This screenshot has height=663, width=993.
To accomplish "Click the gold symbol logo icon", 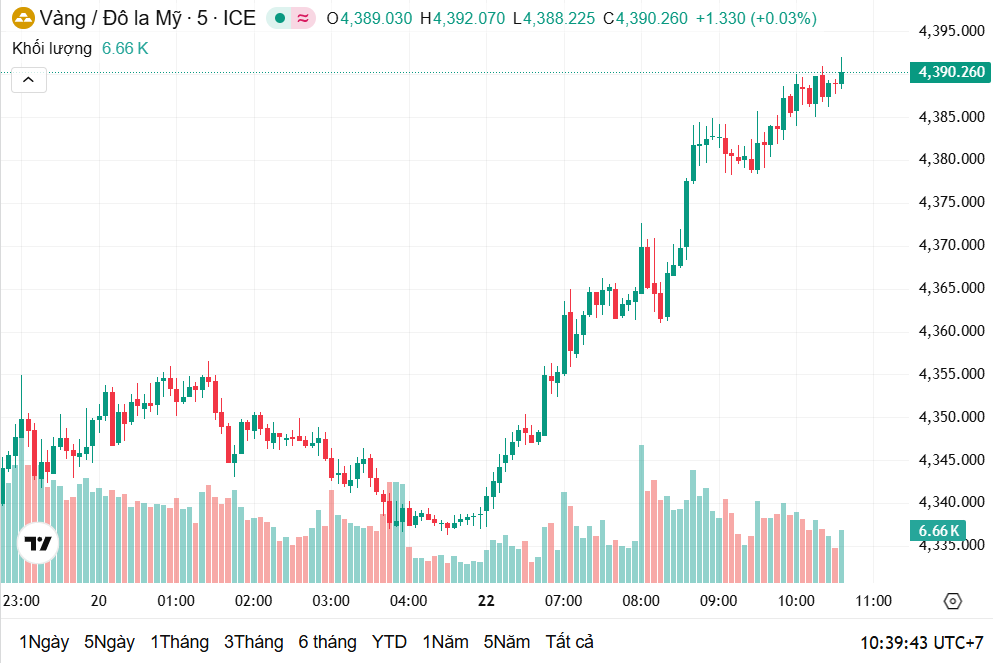I will (22, 18).
